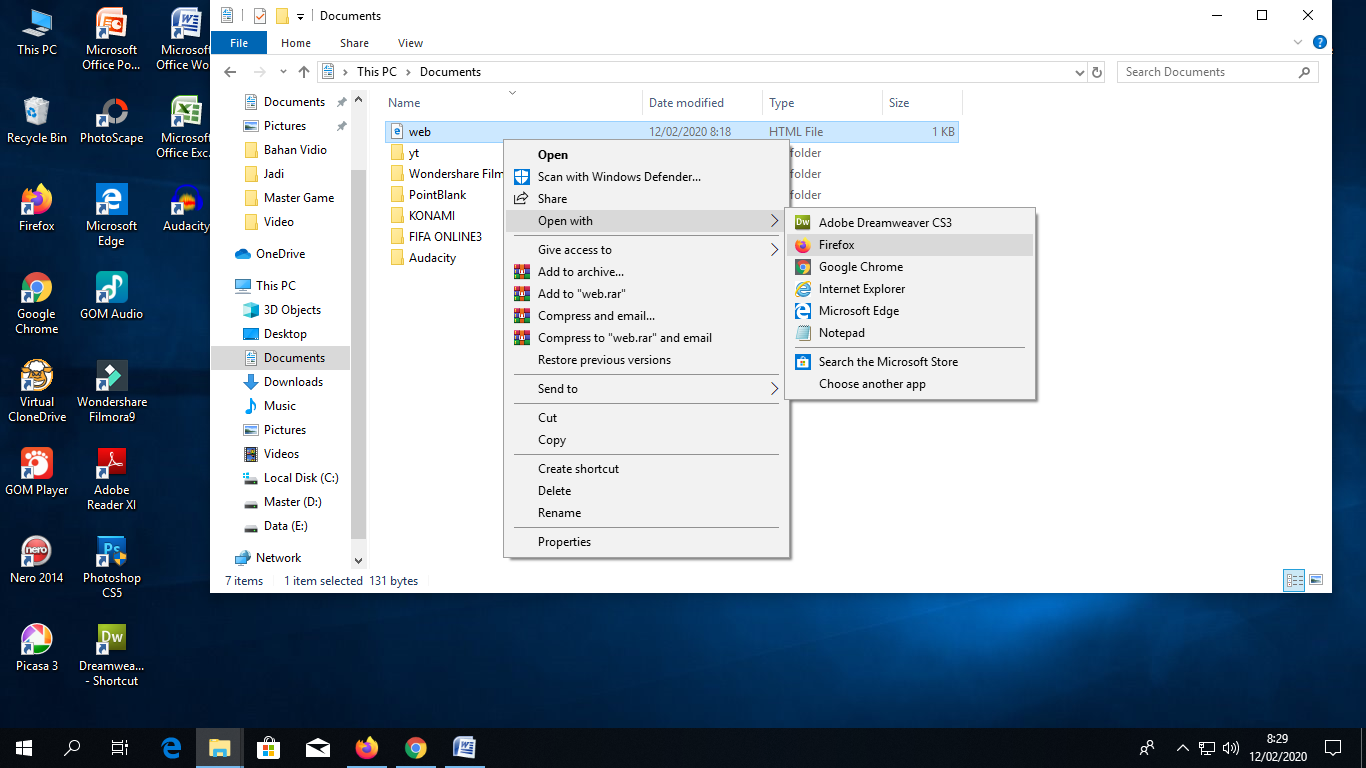Open the address bar history dropdown
The image size is (1366, 768).
(1079, 71)
